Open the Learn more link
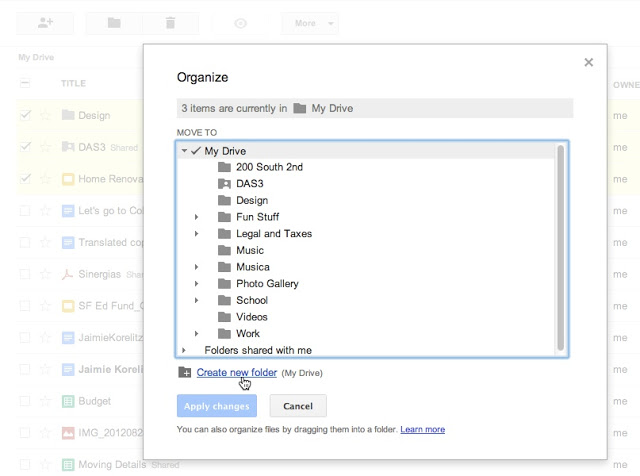 coord(422,429)
